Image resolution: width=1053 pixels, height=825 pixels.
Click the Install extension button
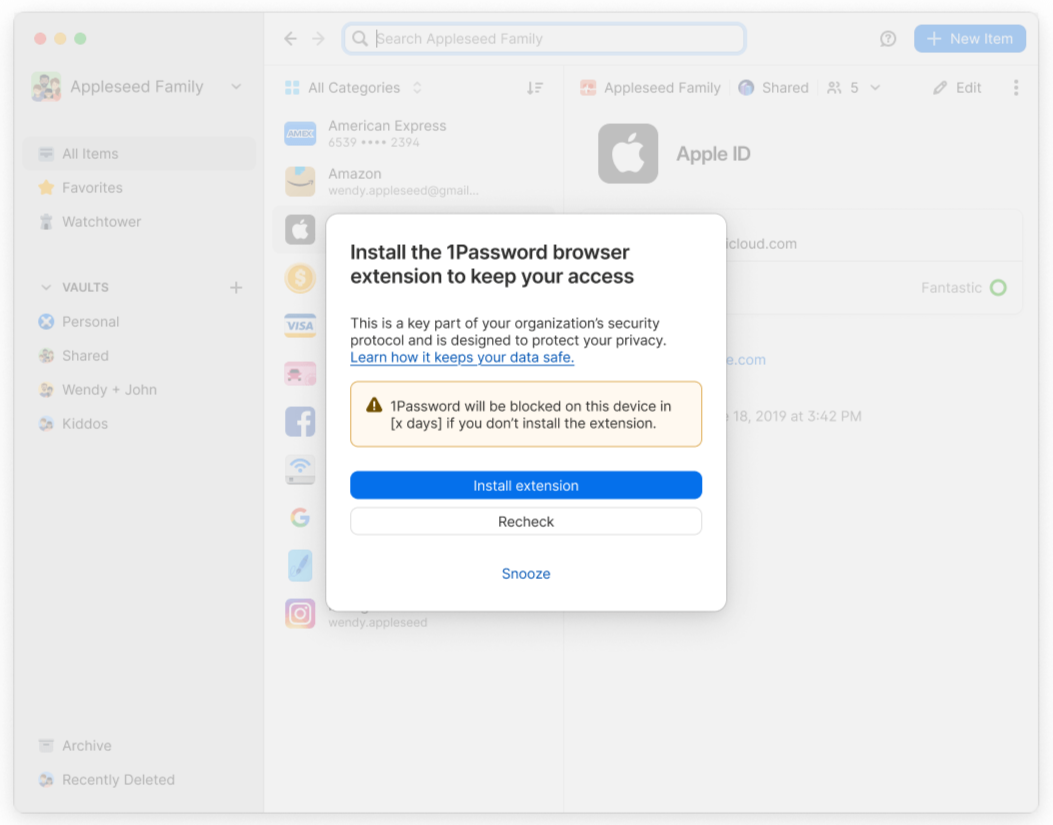526,485
